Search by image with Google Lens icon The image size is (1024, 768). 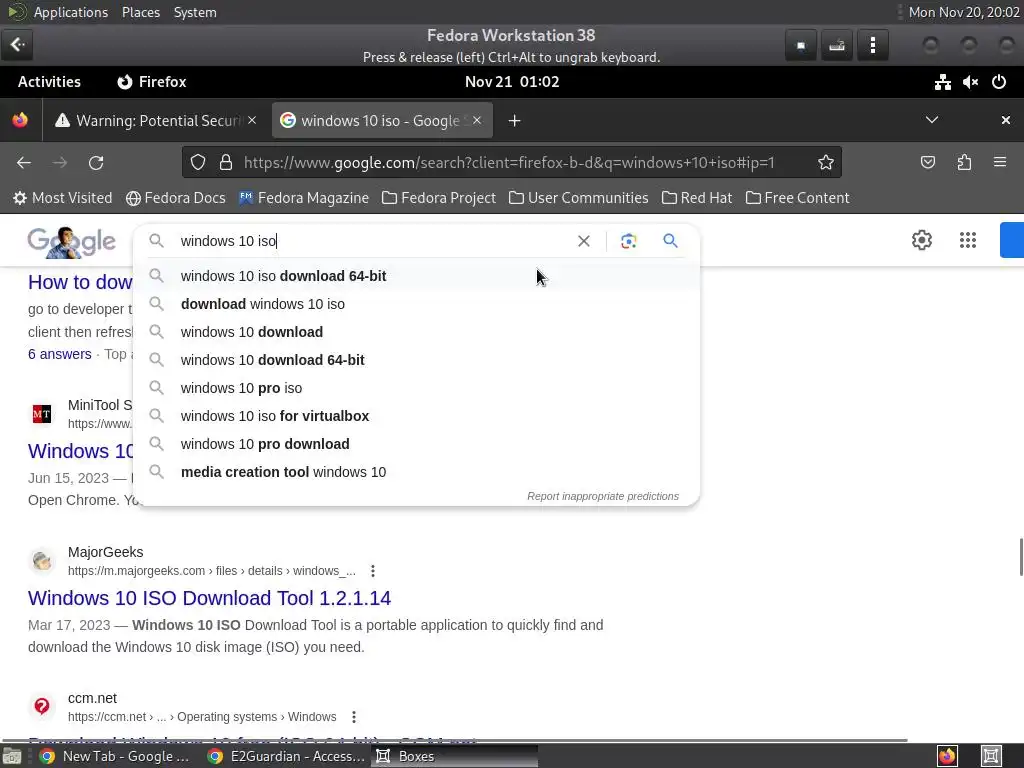pos(629,241)
